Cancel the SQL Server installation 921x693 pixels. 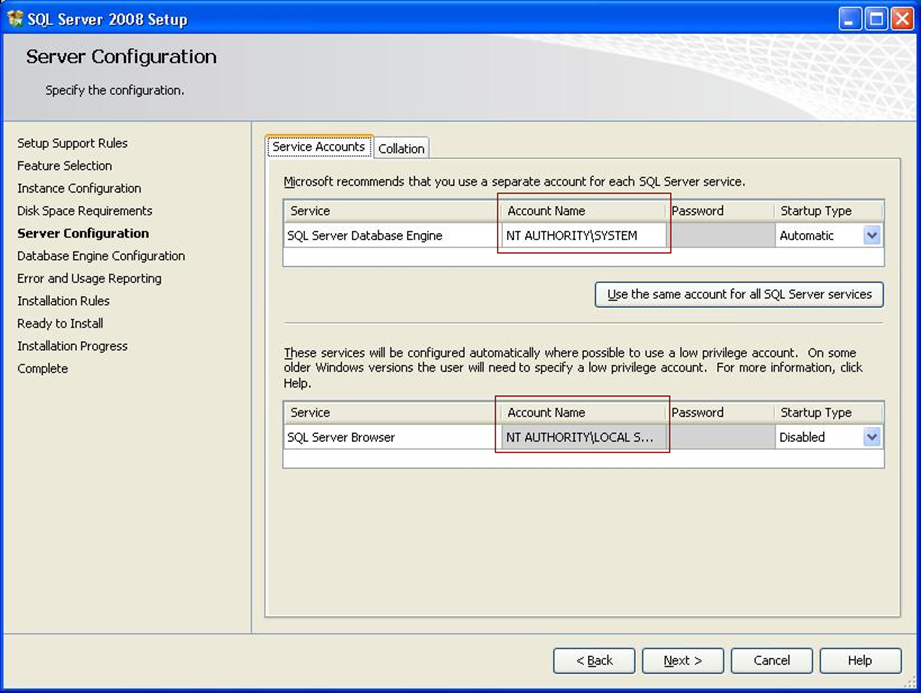pos(771,660)
